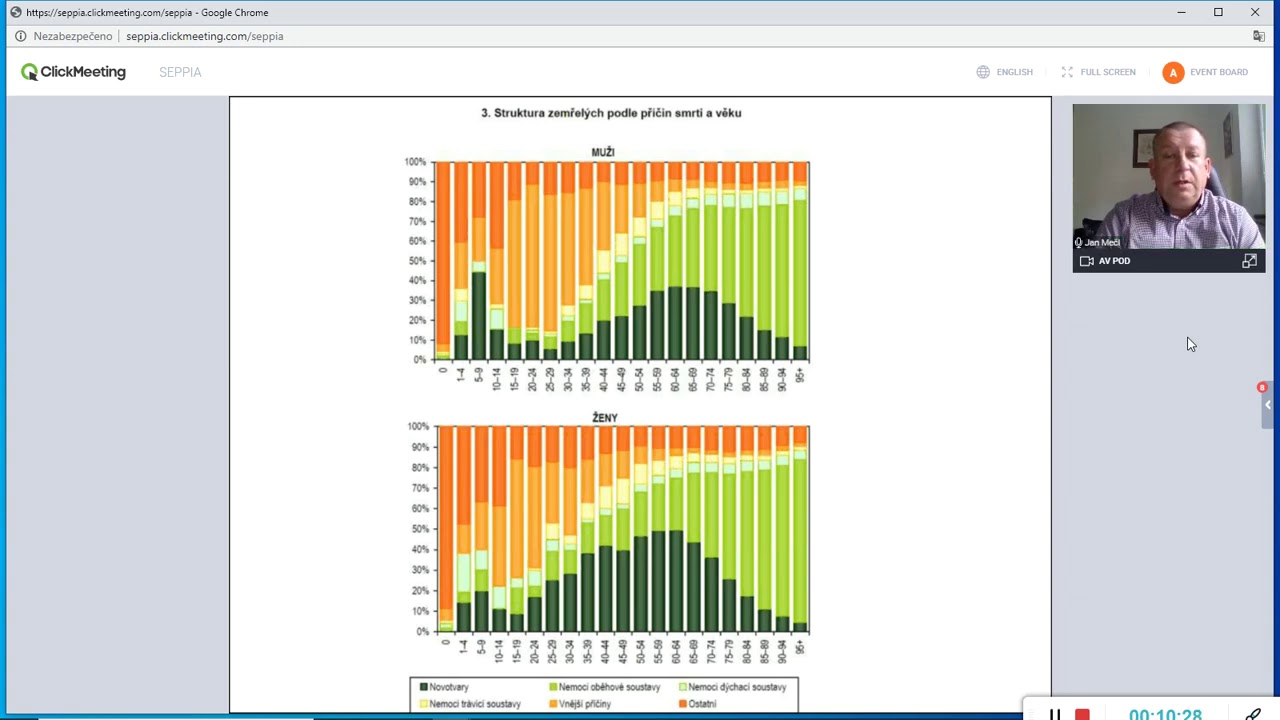Click the Nemoci trávicí soustavy legend entry

[x=470, y=704]
